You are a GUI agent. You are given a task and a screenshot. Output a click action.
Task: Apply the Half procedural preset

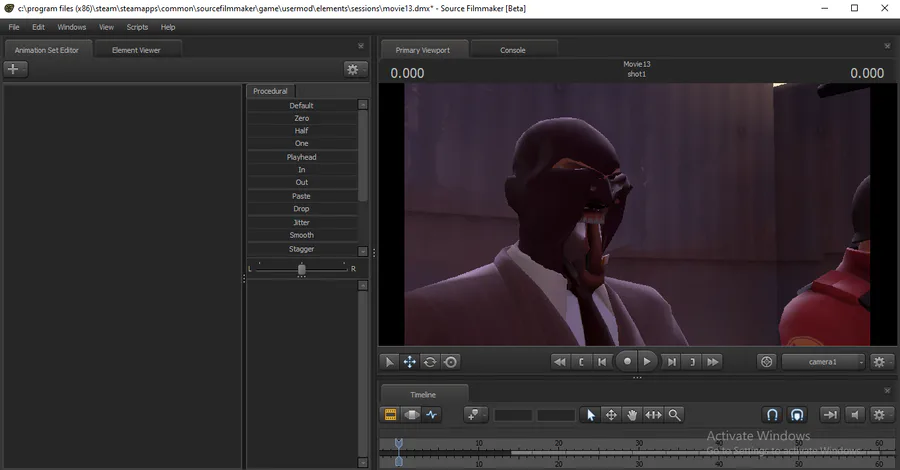[302, 131]
